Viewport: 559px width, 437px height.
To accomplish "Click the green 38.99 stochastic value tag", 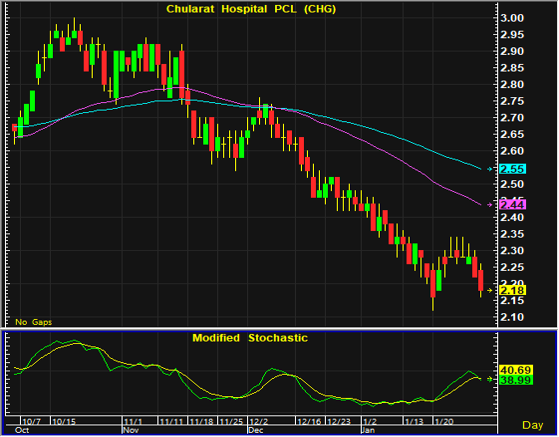I will (x=516, y=380).
